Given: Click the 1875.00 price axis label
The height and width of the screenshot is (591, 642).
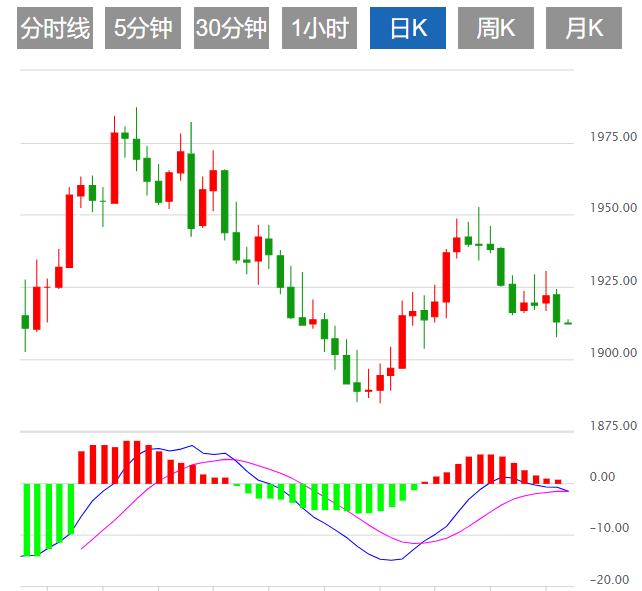Looking at the screenshot, I should pyautogui.click(x=613, y=426).
